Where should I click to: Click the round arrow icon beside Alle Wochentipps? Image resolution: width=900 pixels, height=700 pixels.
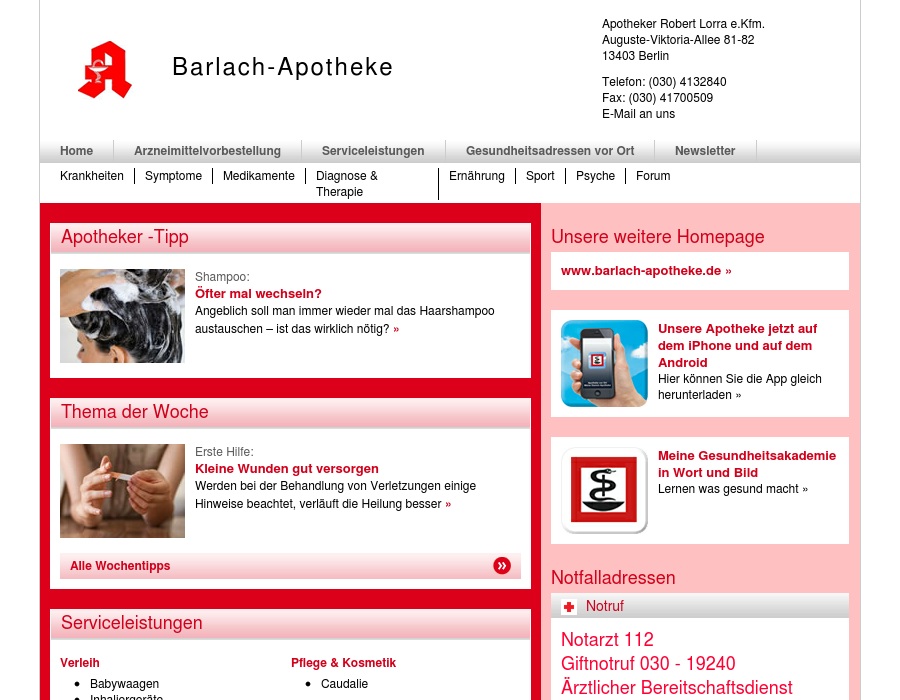click(502, 566)
